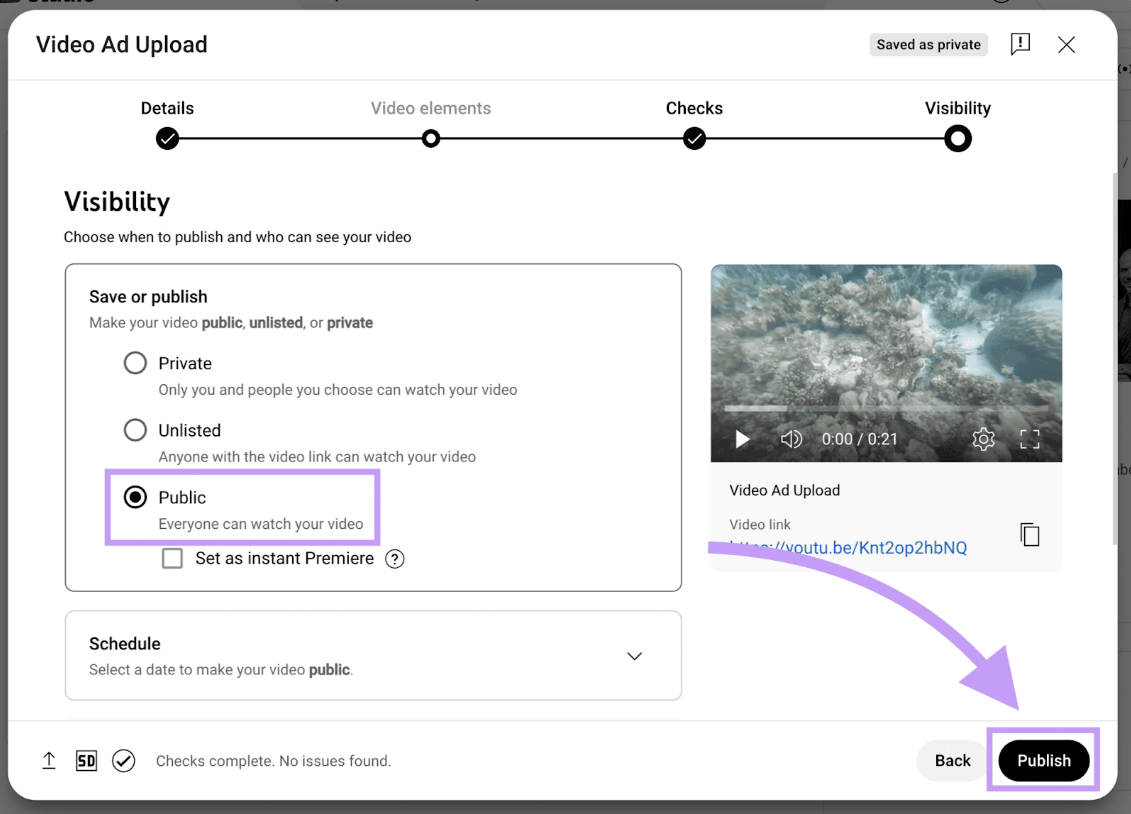The image size is (1131, 814).
Task: Copy the video link
Action: pos(1029,534)
